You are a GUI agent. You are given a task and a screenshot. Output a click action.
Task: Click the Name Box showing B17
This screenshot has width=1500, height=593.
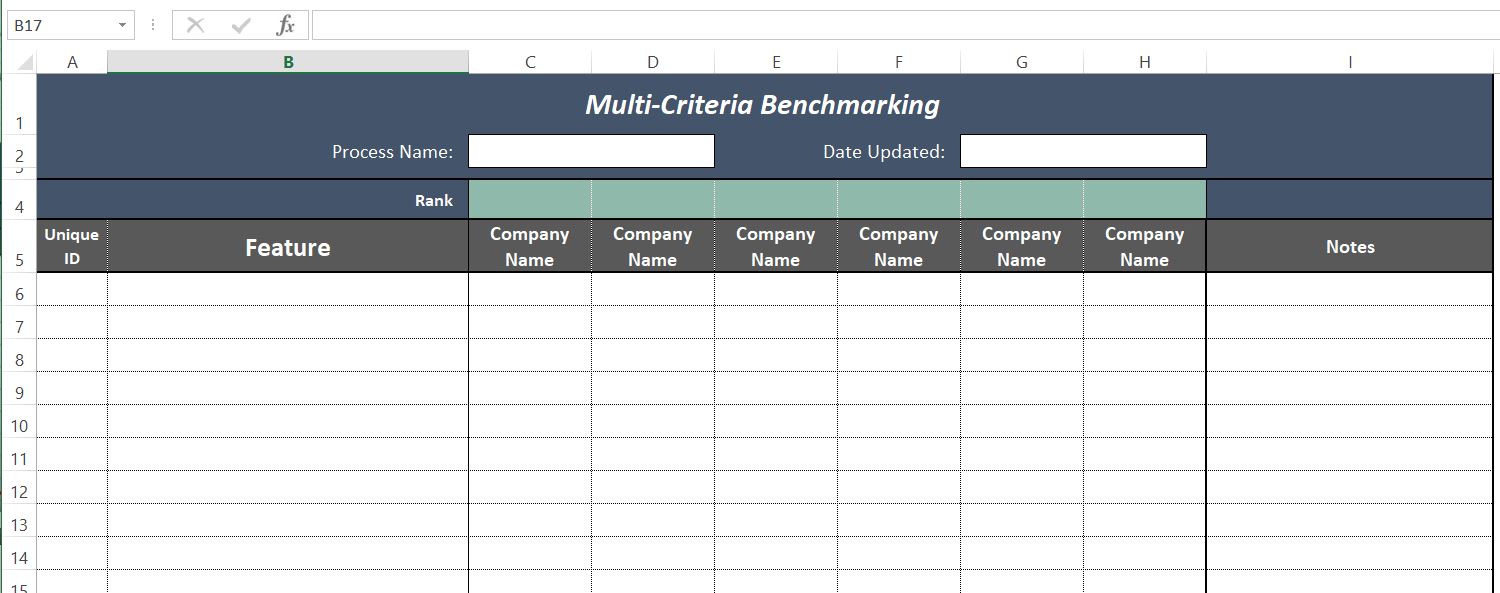point(60,26)
